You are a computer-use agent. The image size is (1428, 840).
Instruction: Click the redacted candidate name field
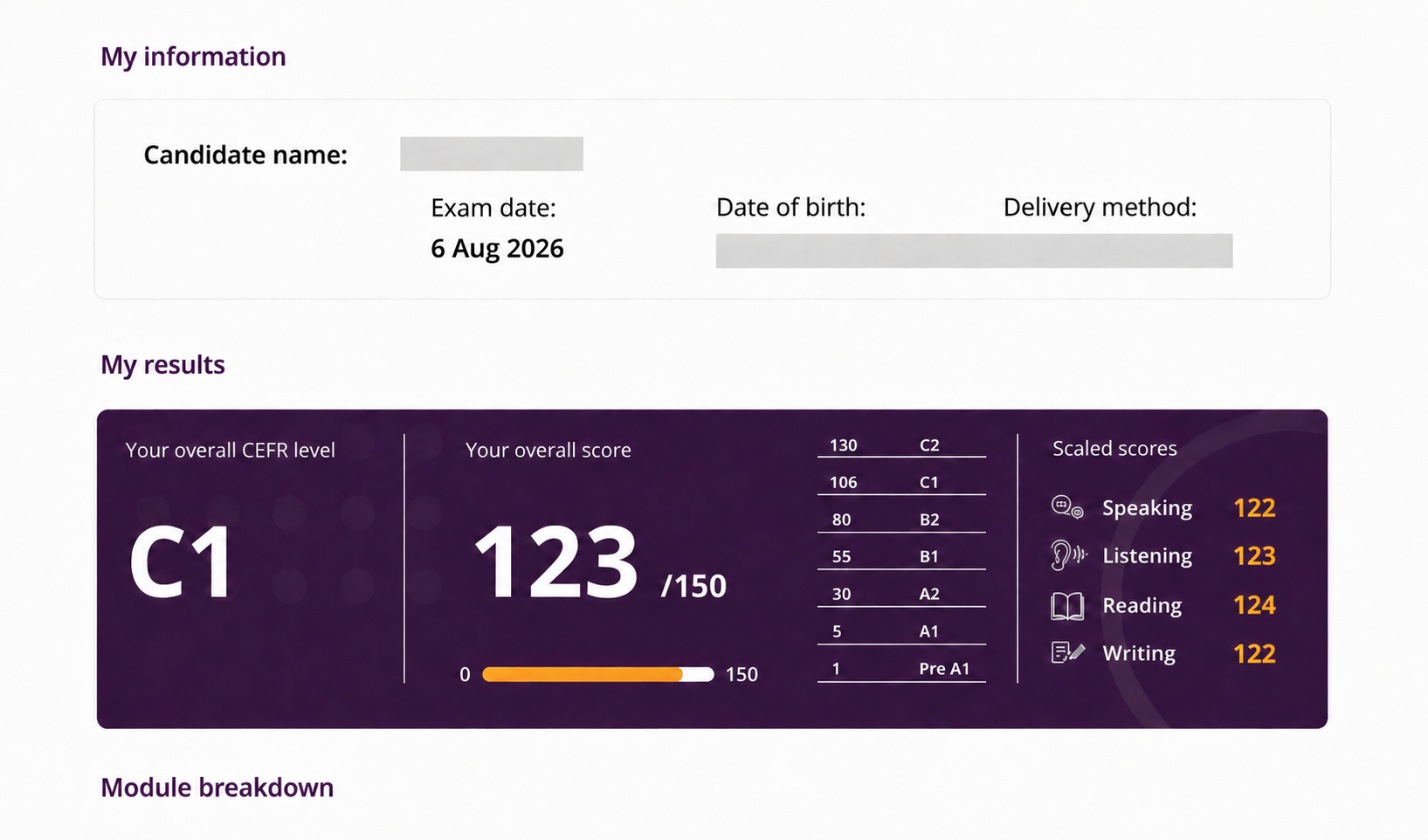click(x=492, y=154)
